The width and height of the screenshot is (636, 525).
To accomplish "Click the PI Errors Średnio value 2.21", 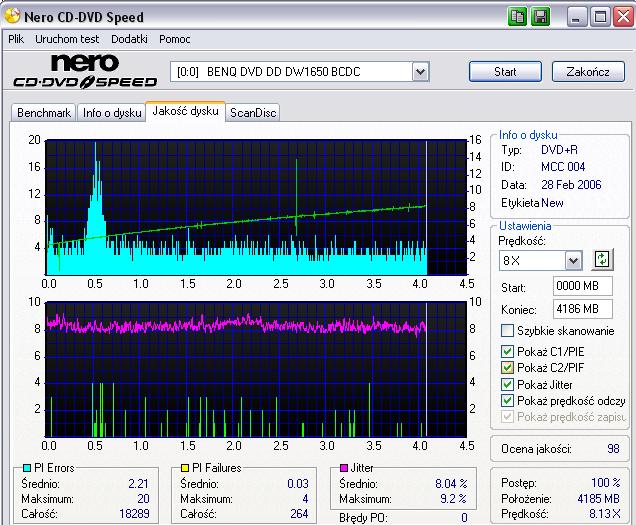I will (139, 484).
